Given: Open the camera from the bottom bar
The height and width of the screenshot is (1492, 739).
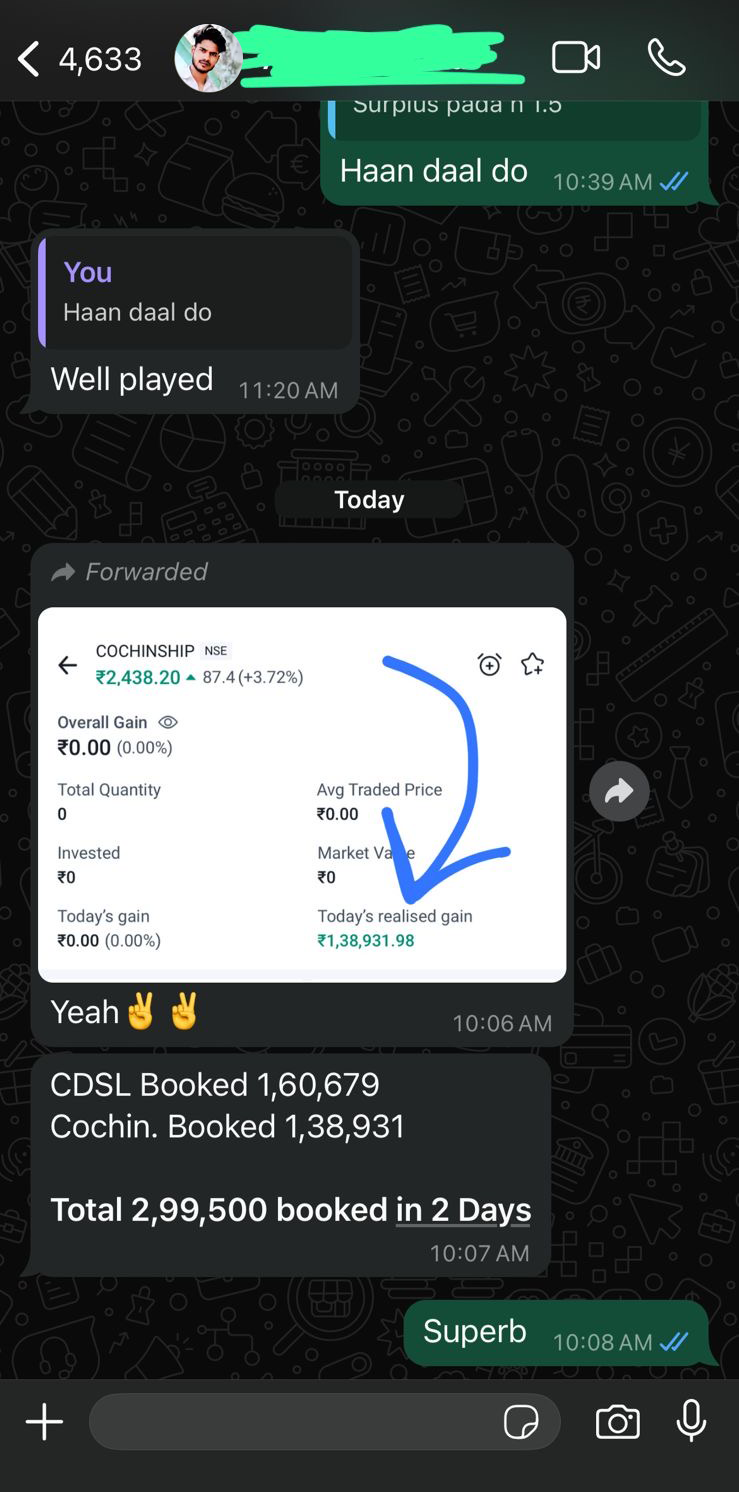Looking at the screenshot, I should pos(617,1422).
